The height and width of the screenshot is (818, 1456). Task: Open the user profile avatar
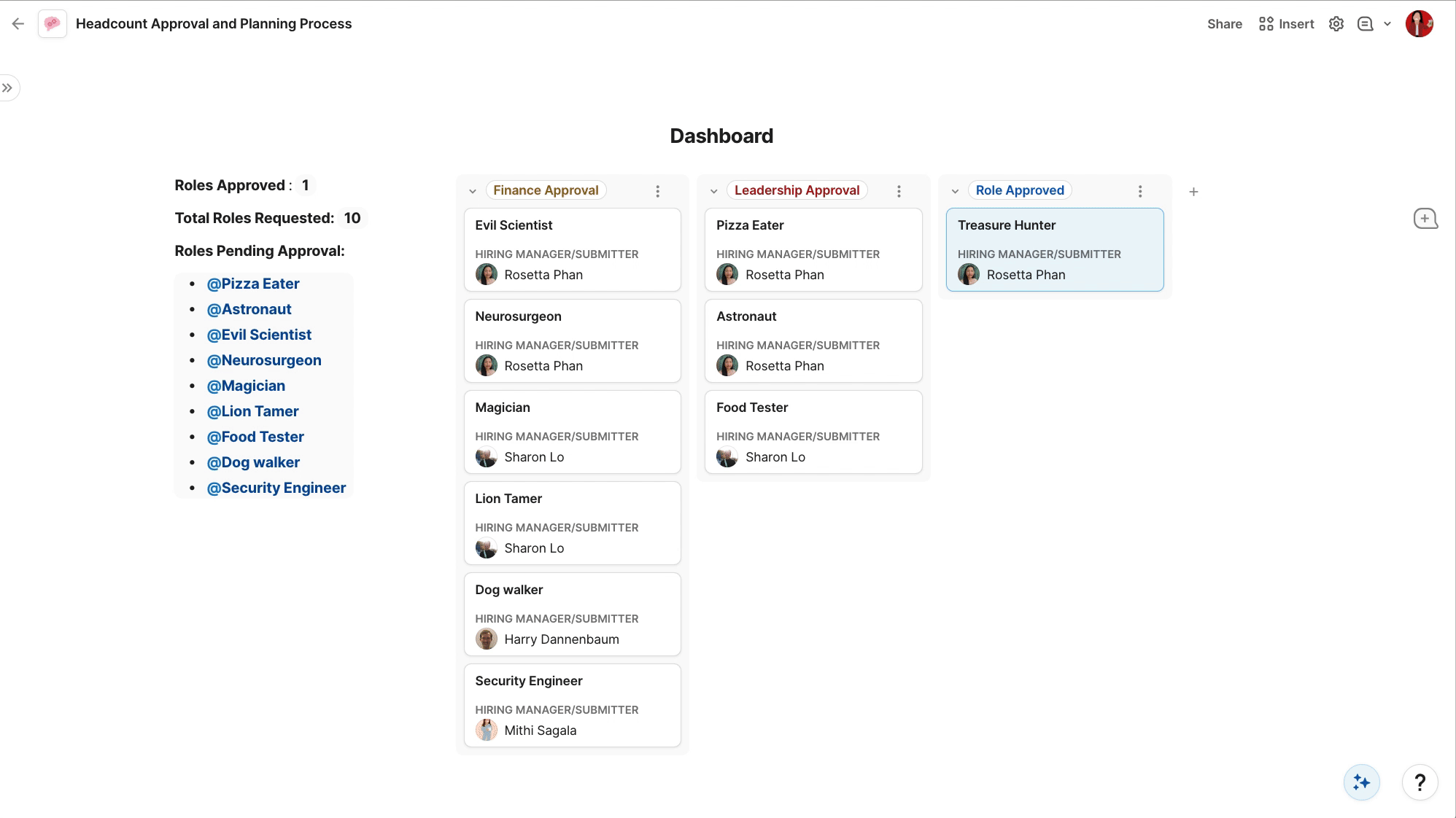point(1419,24)
